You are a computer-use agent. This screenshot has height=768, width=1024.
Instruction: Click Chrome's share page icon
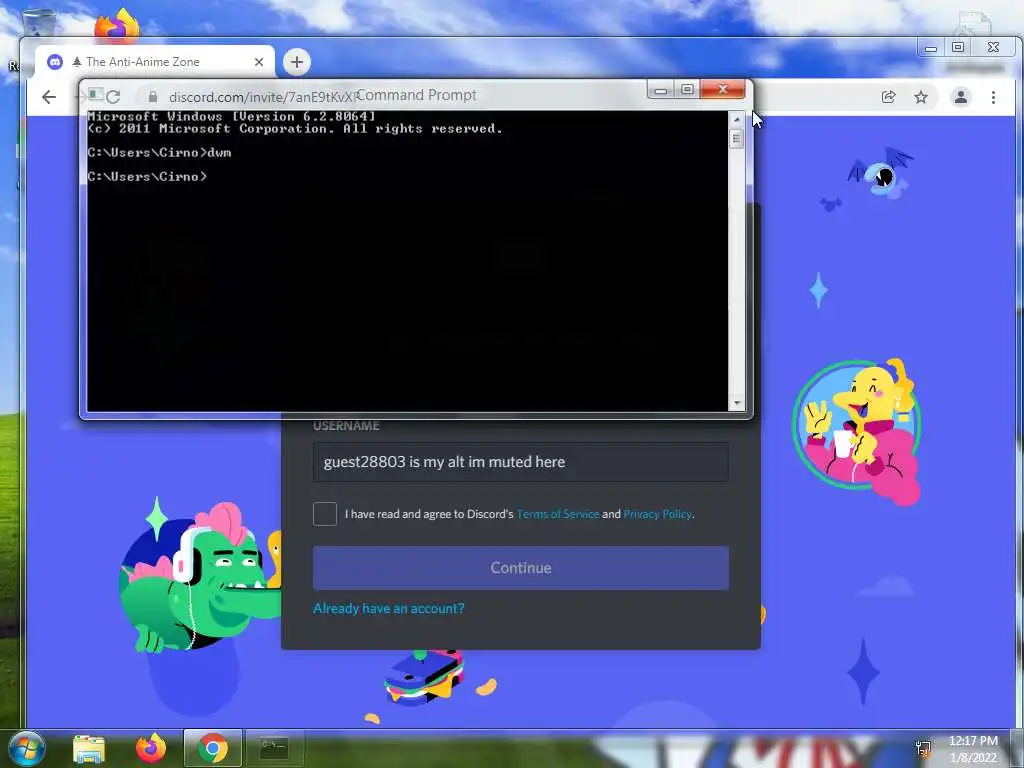point(888,97)
